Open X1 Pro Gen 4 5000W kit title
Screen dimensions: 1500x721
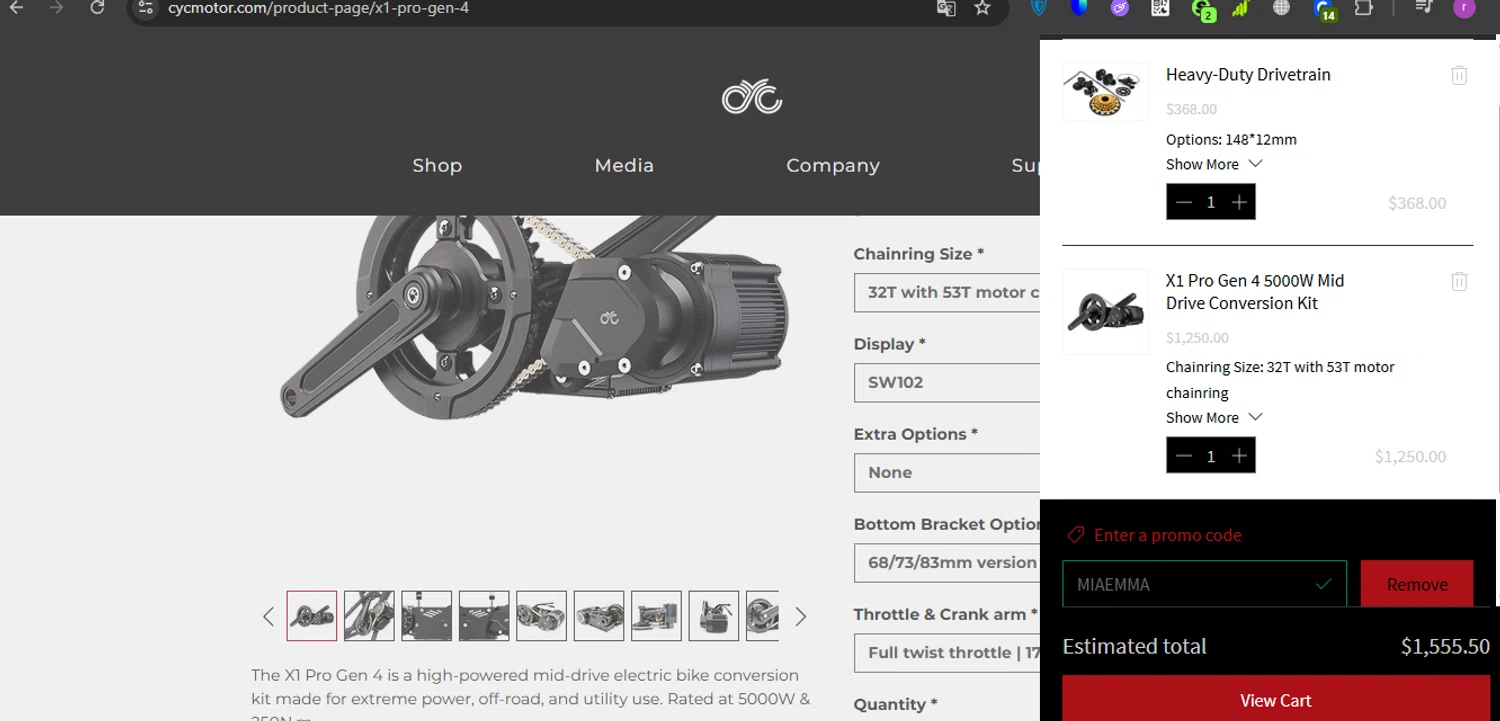1255,292
